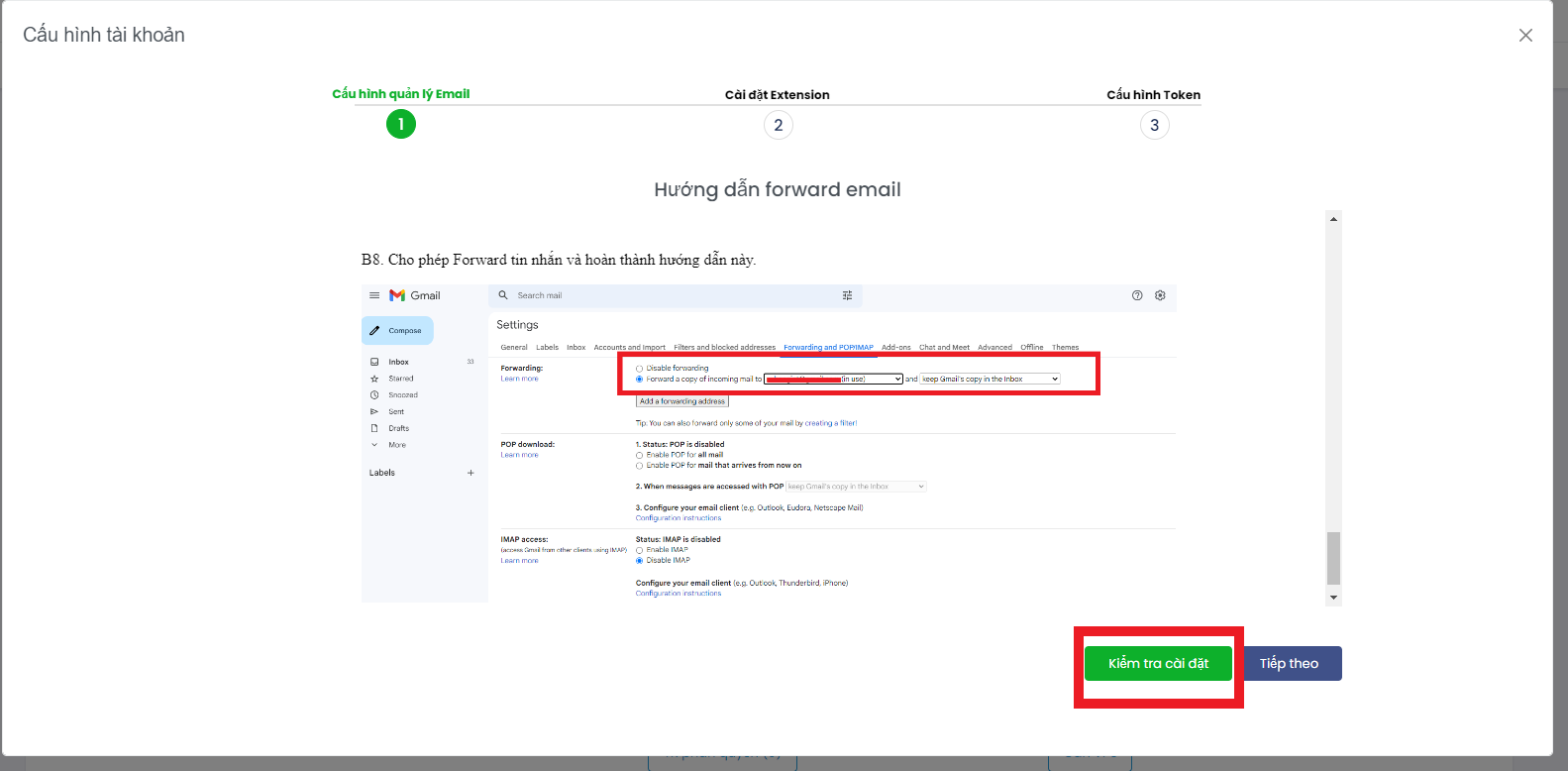This screenshot has width=1568, height=771.
Task: Expand the More item in Gmail sidebar
Action: (x=396, y=445)
